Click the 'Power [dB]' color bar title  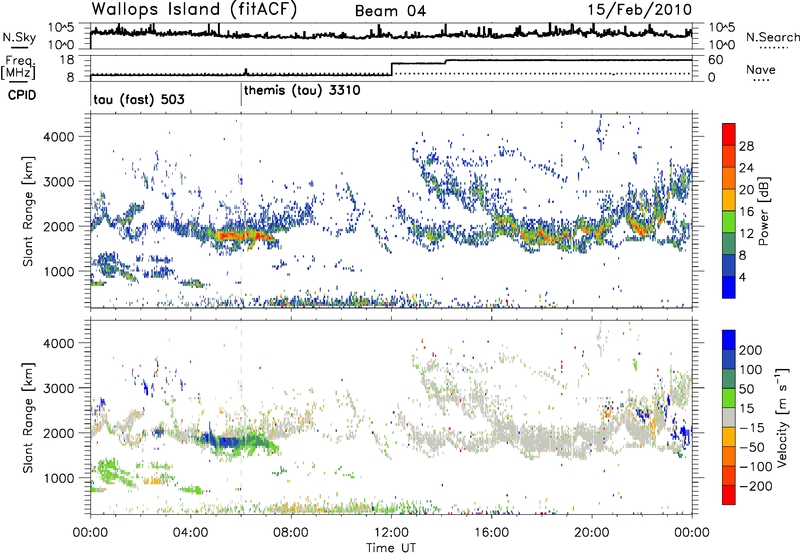pyautogui.click(x=764, y=211)
